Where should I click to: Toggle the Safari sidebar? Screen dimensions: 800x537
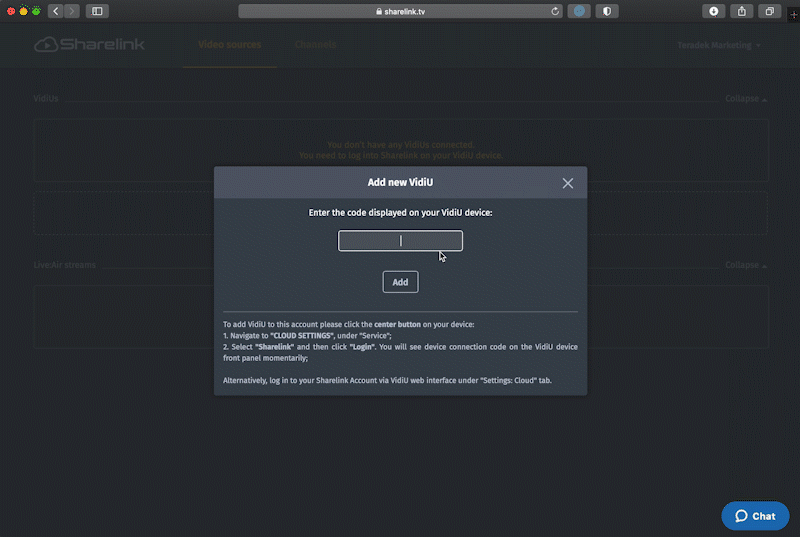pyautogui.click(x=97, y=11)
